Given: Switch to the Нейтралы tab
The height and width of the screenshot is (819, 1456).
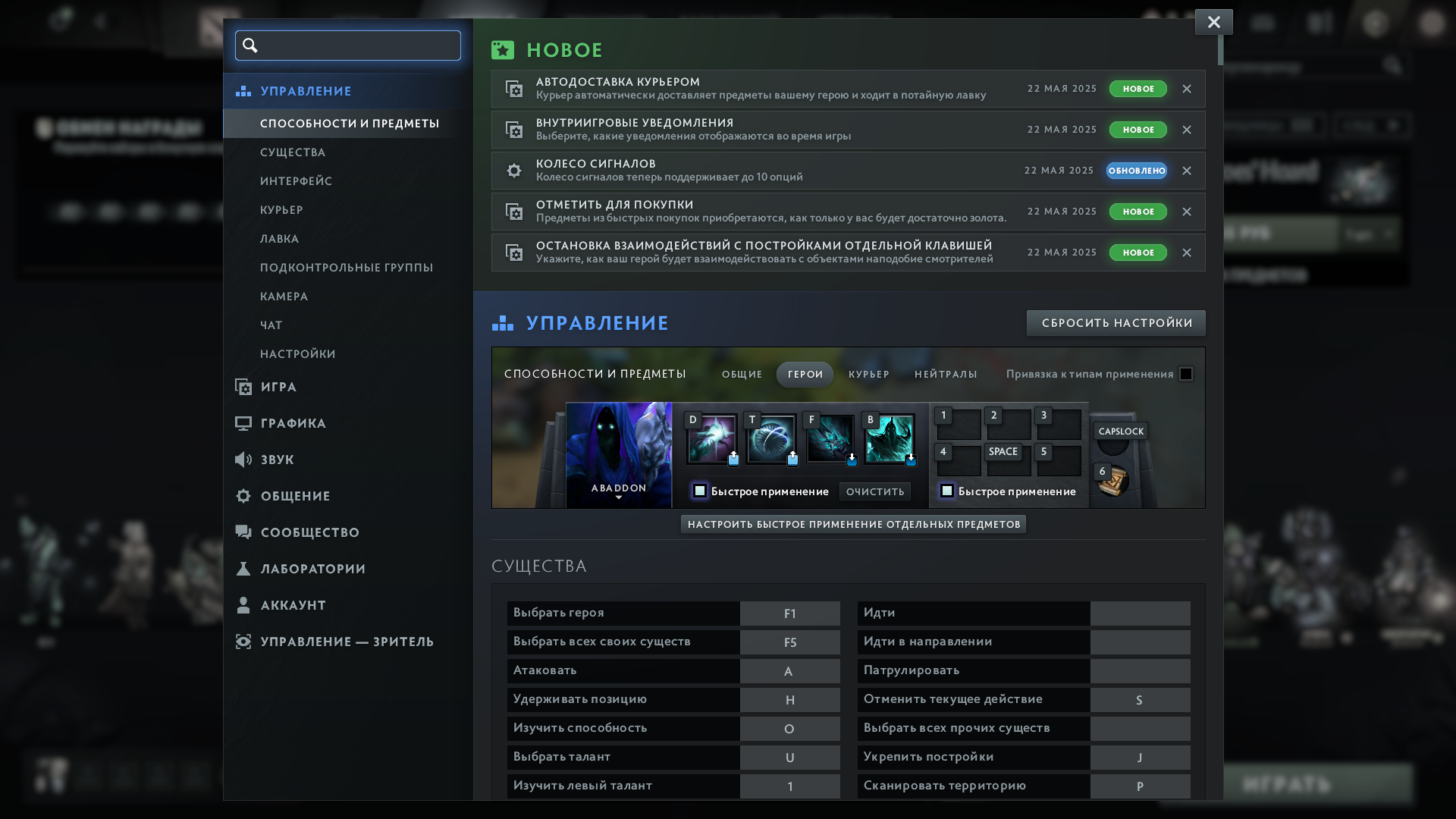Looking at the screenshot, I should point(946,374).
